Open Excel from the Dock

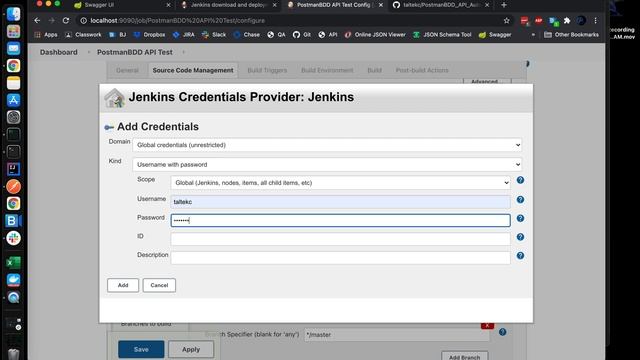coord(13,263)
